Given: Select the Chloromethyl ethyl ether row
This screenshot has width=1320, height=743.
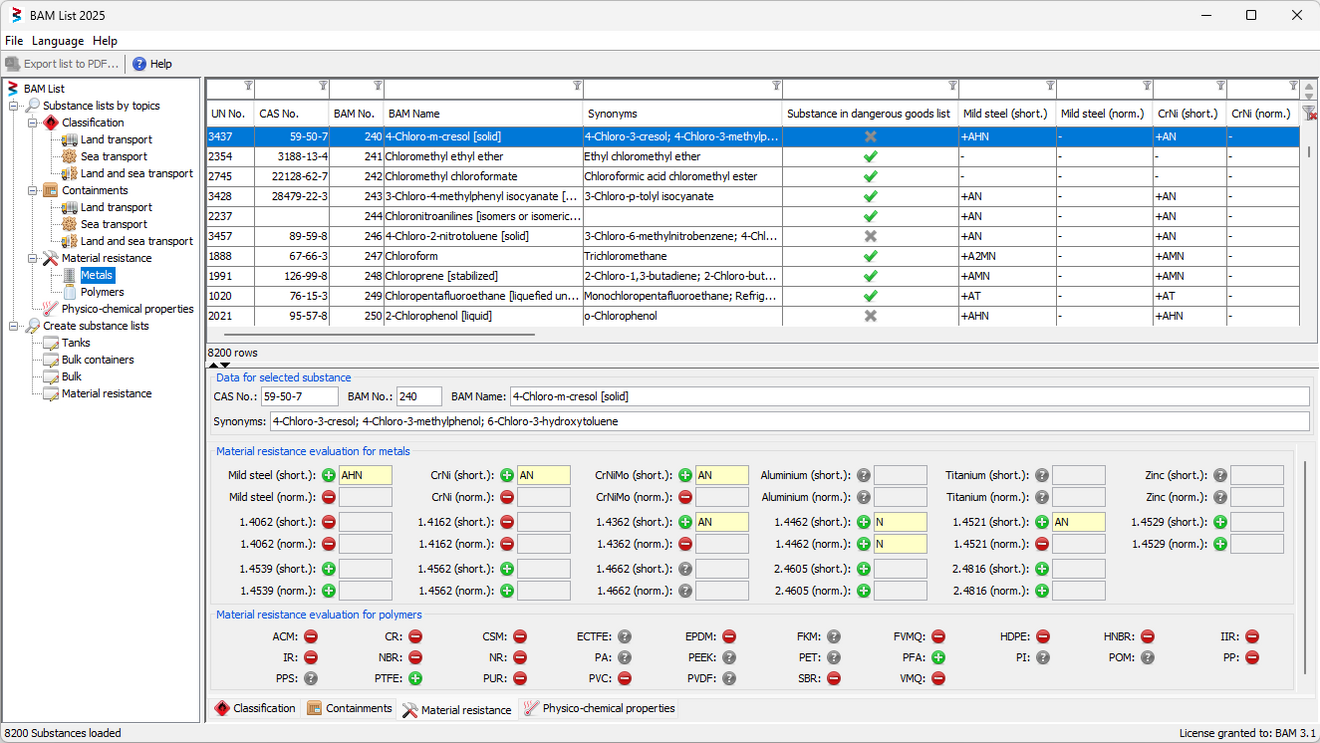Looking at the screenshot, I should pyautogui.click(x=753, y=156).
